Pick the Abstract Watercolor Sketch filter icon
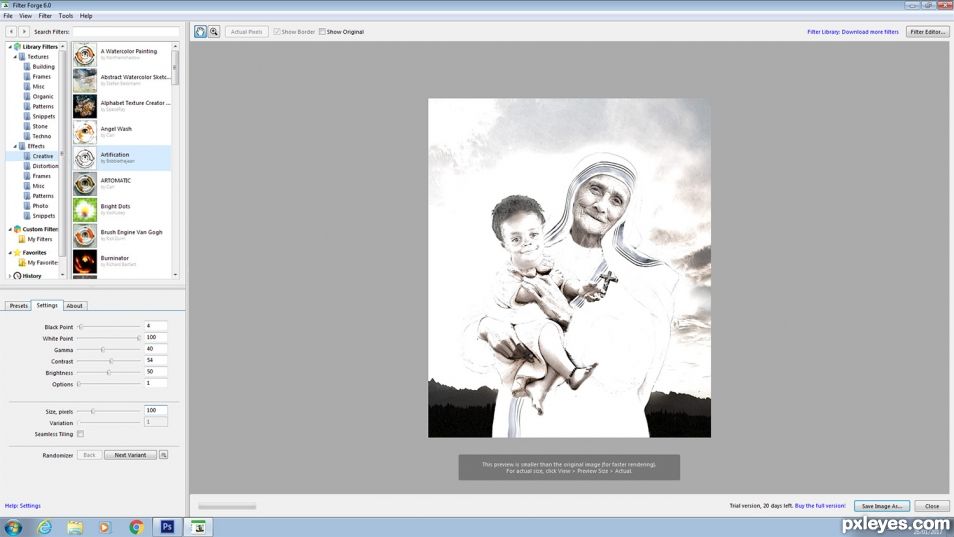 [x=85, y=80]
